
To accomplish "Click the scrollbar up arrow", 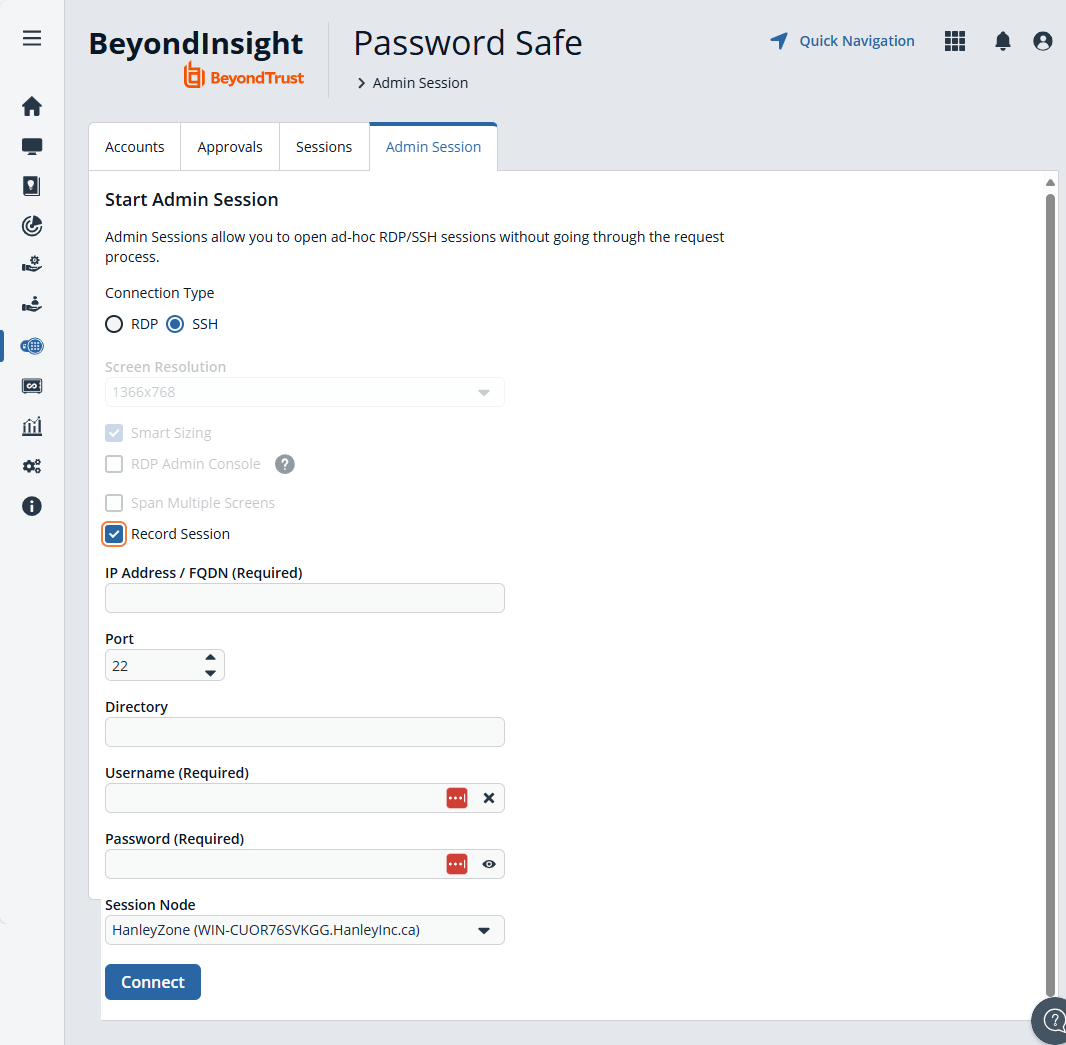I will click(x=1050, y=182).
